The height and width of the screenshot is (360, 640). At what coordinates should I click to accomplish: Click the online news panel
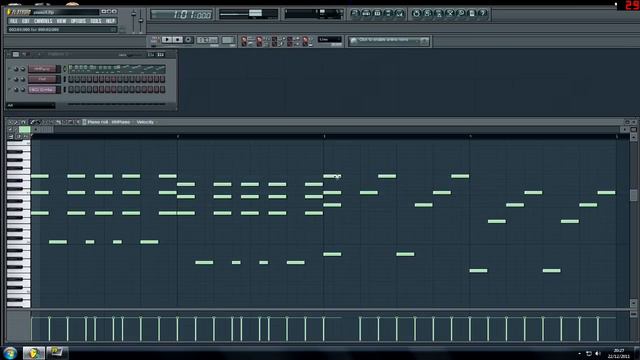pyautogui.click(x=389, y=41)
